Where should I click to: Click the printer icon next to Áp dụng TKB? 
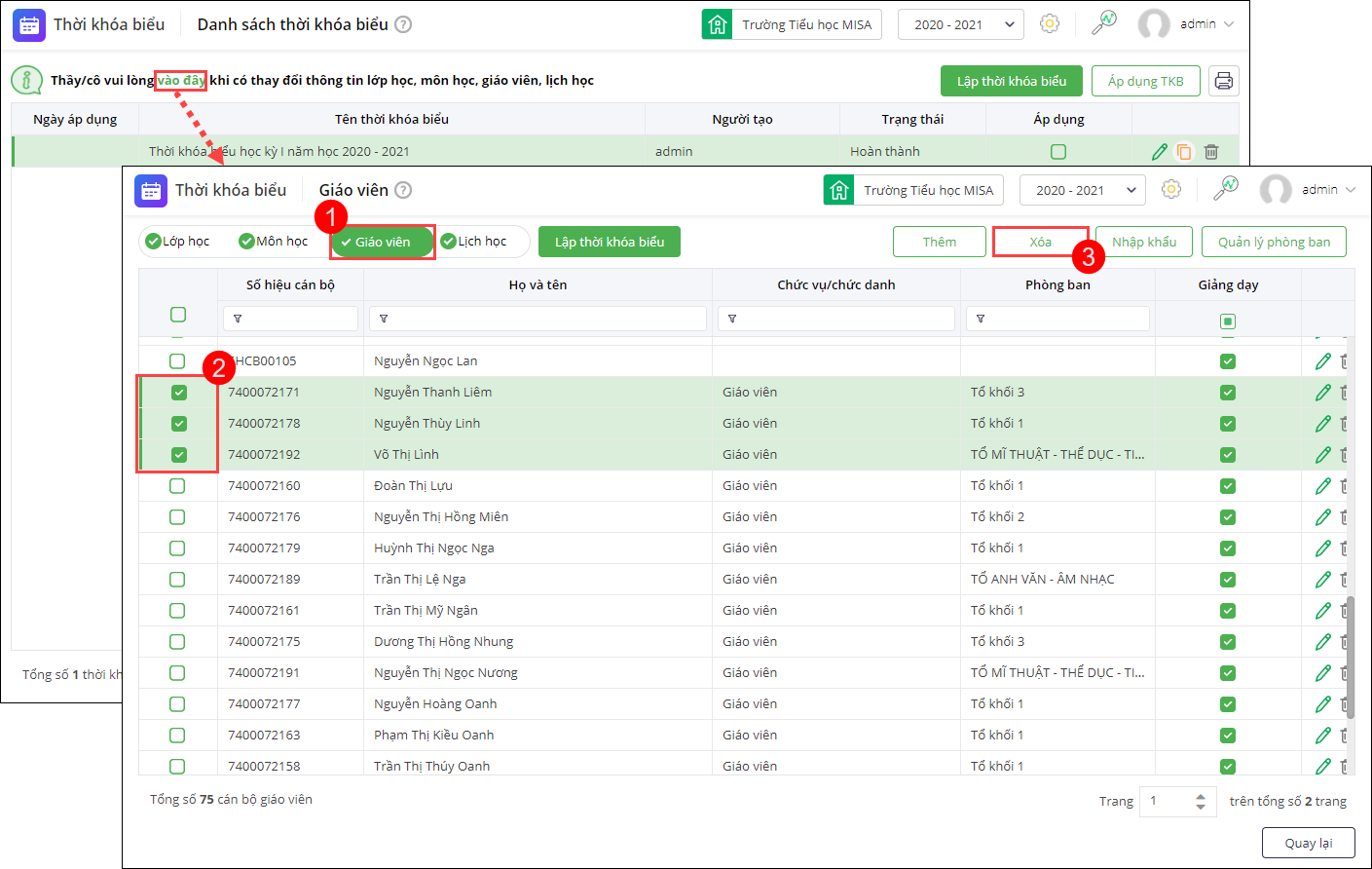click(1224, 81)
